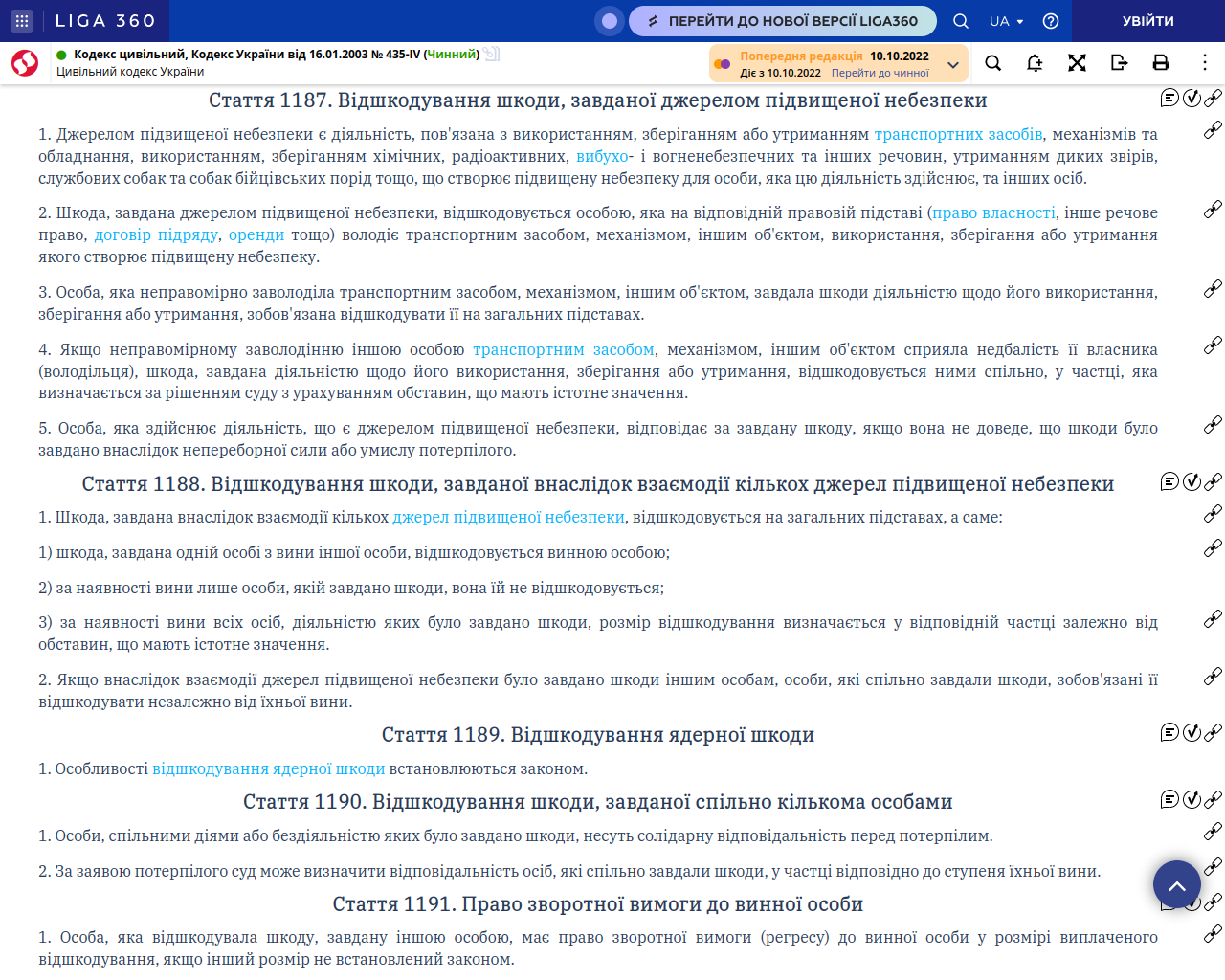Print the document
Image resolution: width=1225 pixels, height=980 pixels.
[1161, 63]
